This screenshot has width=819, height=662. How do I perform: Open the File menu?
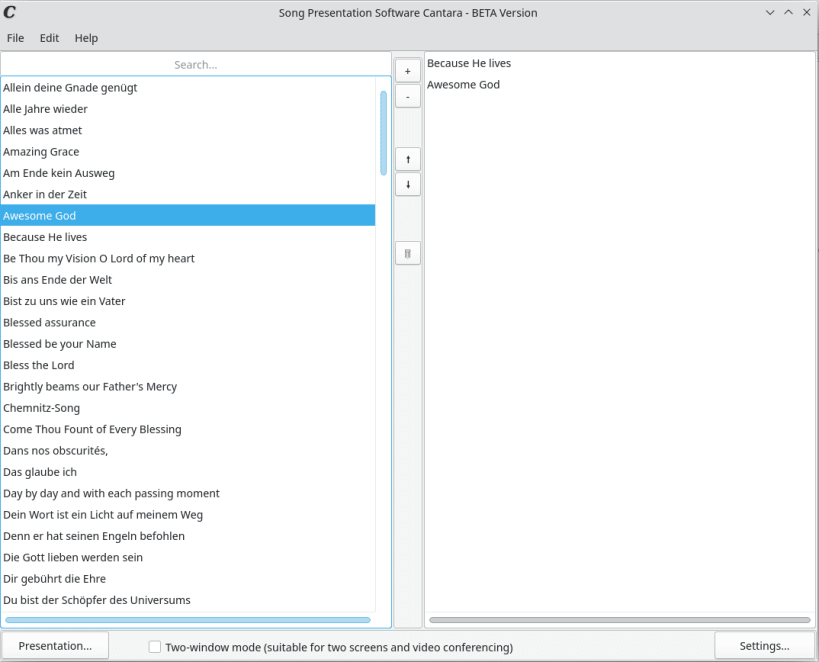(x=15, y=38)
